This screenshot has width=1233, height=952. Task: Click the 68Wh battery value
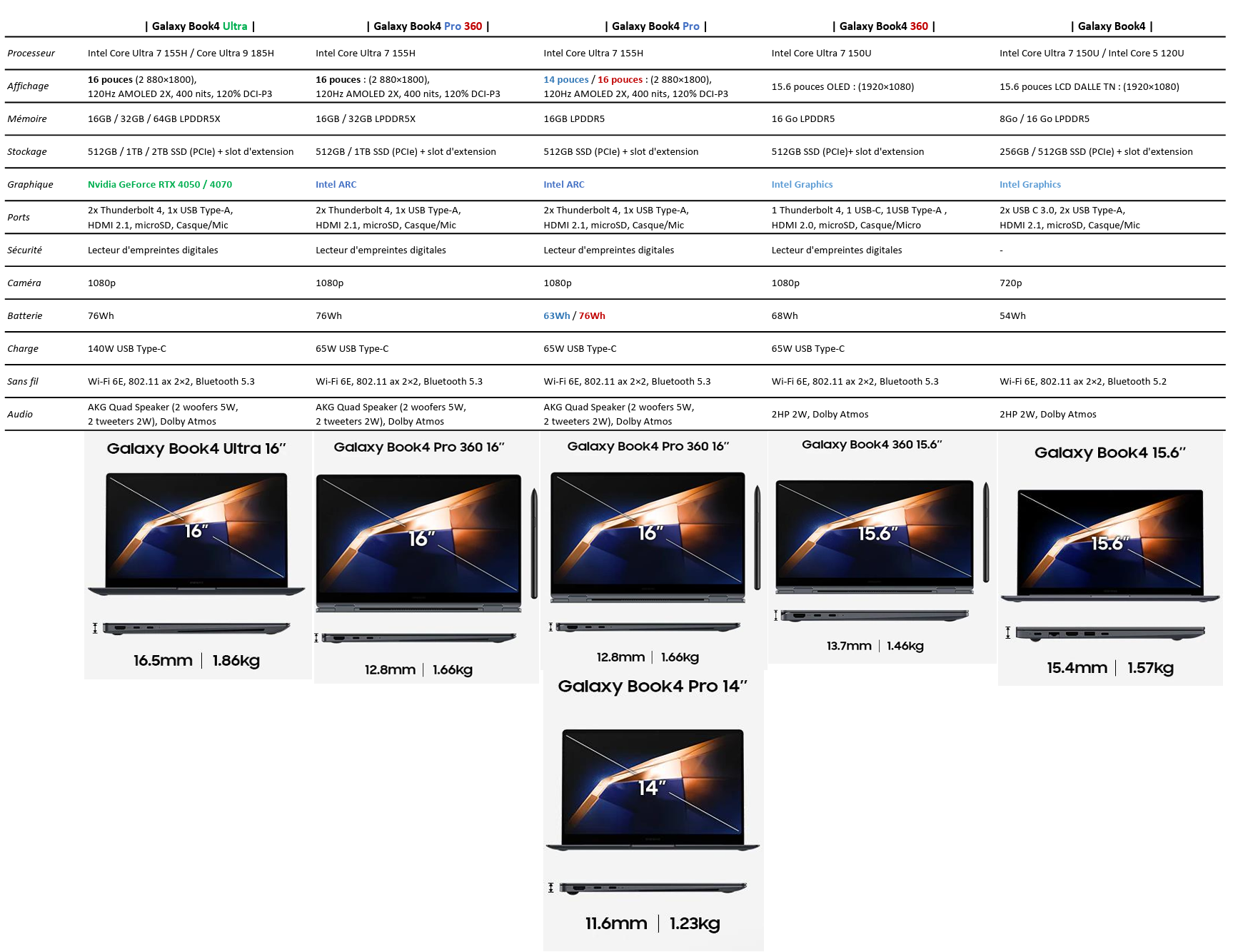(785, 316)
